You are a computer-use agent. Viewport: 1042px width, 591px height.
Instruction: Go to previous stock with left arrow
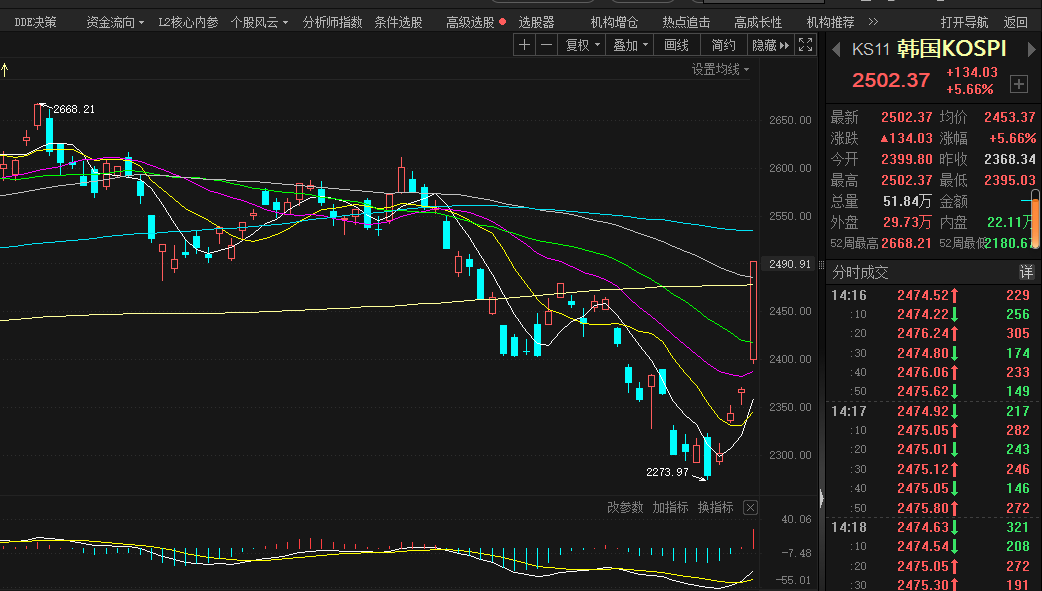click(835, 49)
